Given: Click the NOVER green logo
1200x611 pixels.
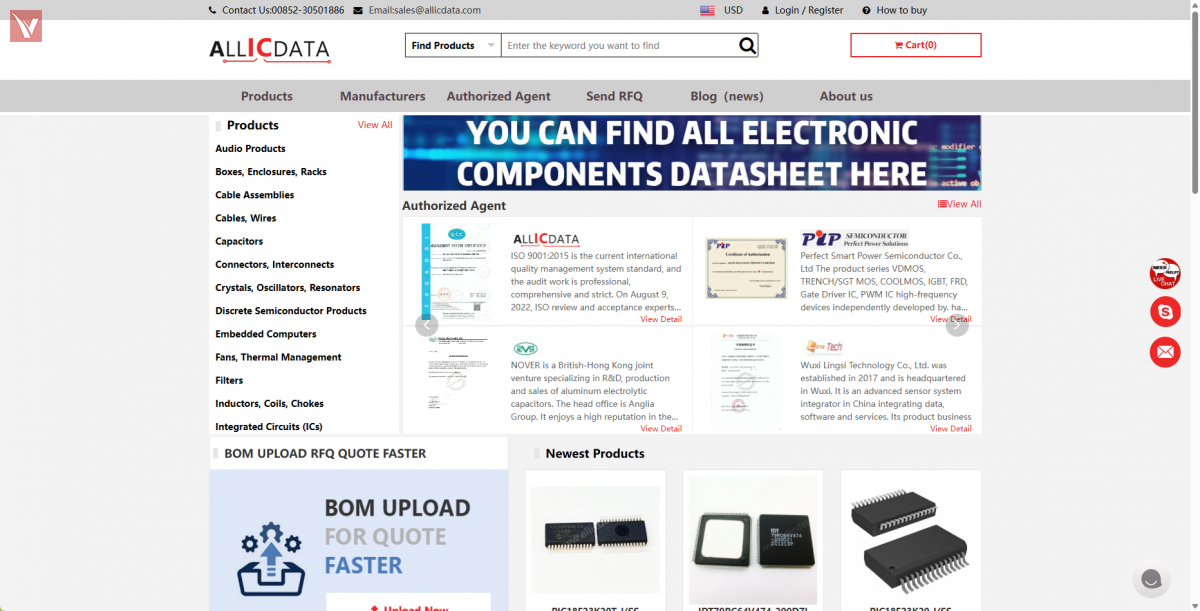Looking at the screenshot, I should tap(525, 348).
